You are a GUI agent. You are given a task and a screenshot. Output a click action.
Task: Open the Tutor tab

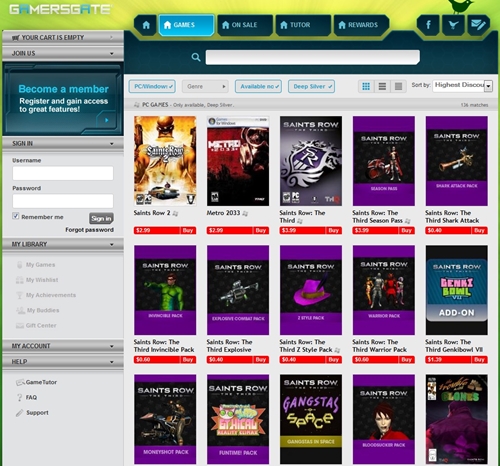pos(303,25)
